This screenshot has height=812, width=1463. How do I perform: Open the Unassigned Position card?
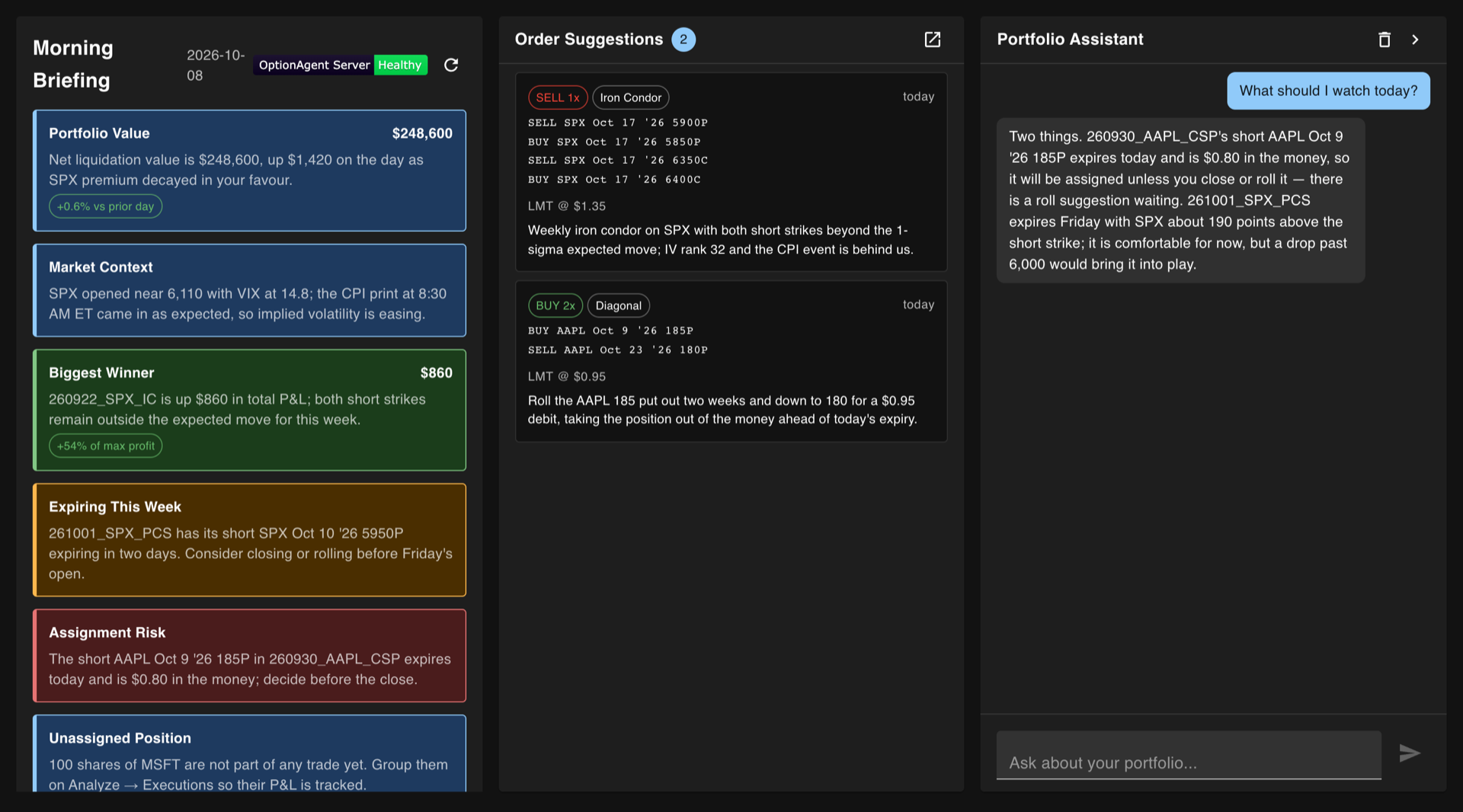point(249,753)
